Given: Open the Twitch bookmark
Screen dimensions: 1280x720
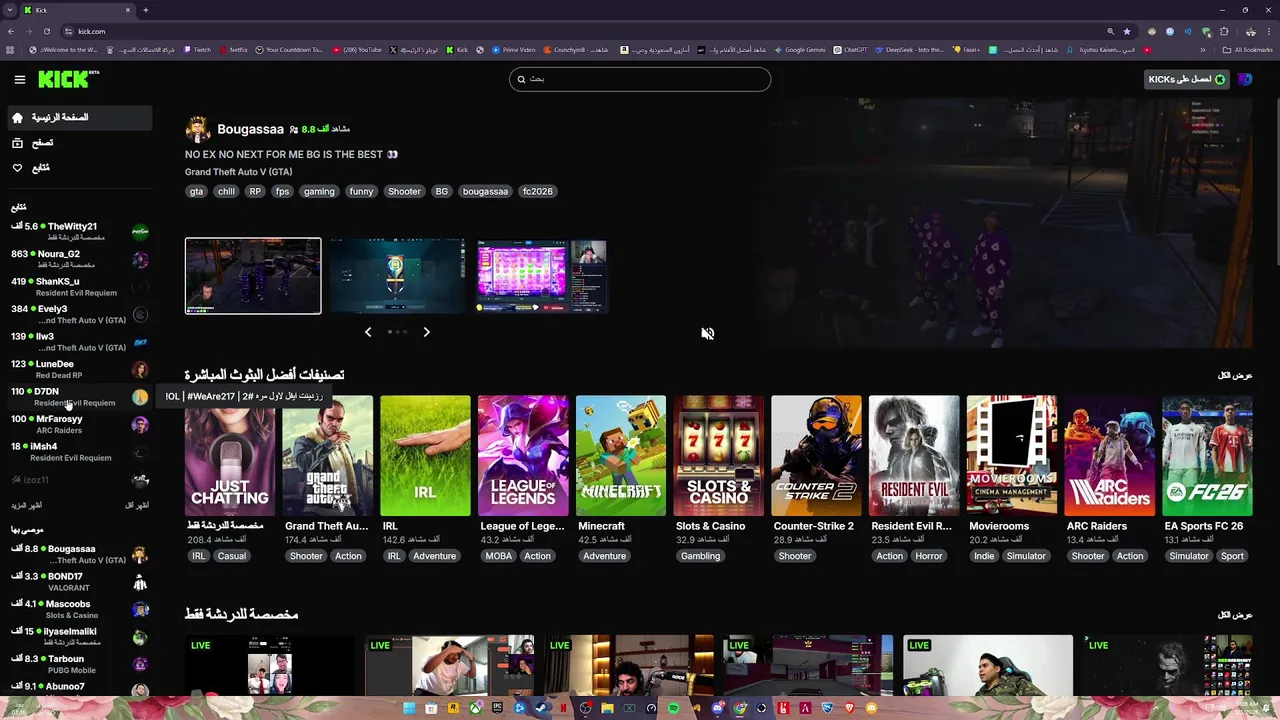Looking at the screenshot, I should click(197, 50).
